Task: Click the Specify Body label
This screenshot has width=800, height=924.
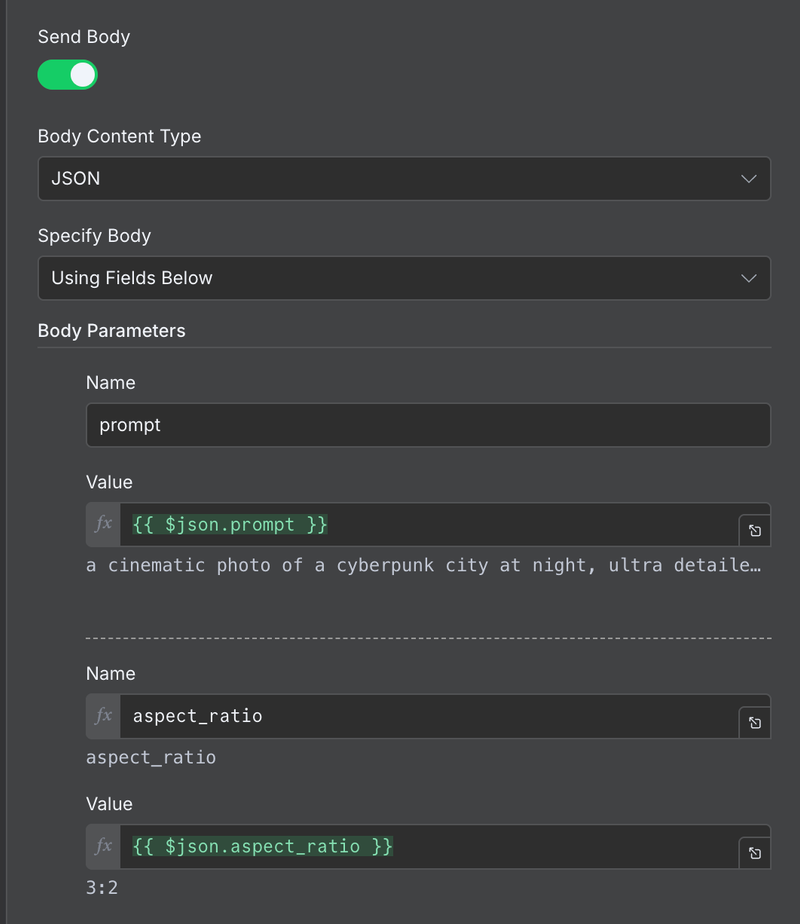Action: click(94, 236)
